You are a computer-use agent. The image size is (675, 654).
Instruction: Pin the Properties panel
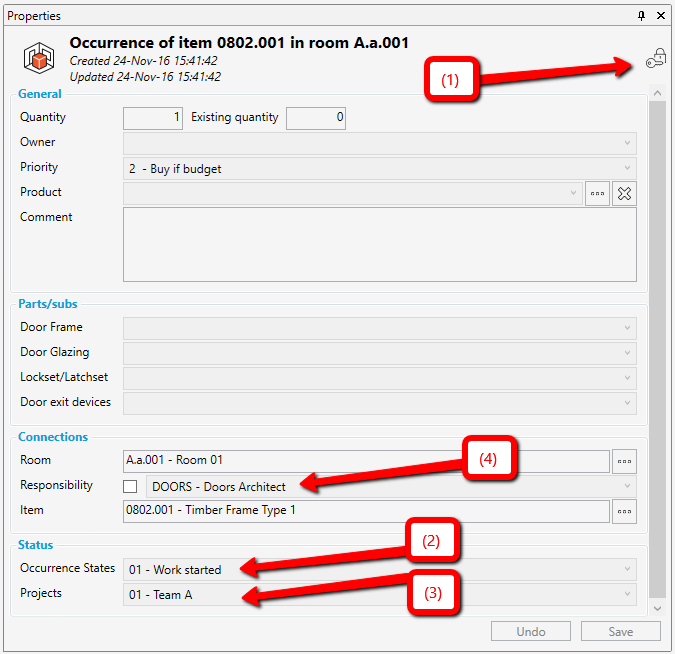pyautogui.click(x=641, y=16)
